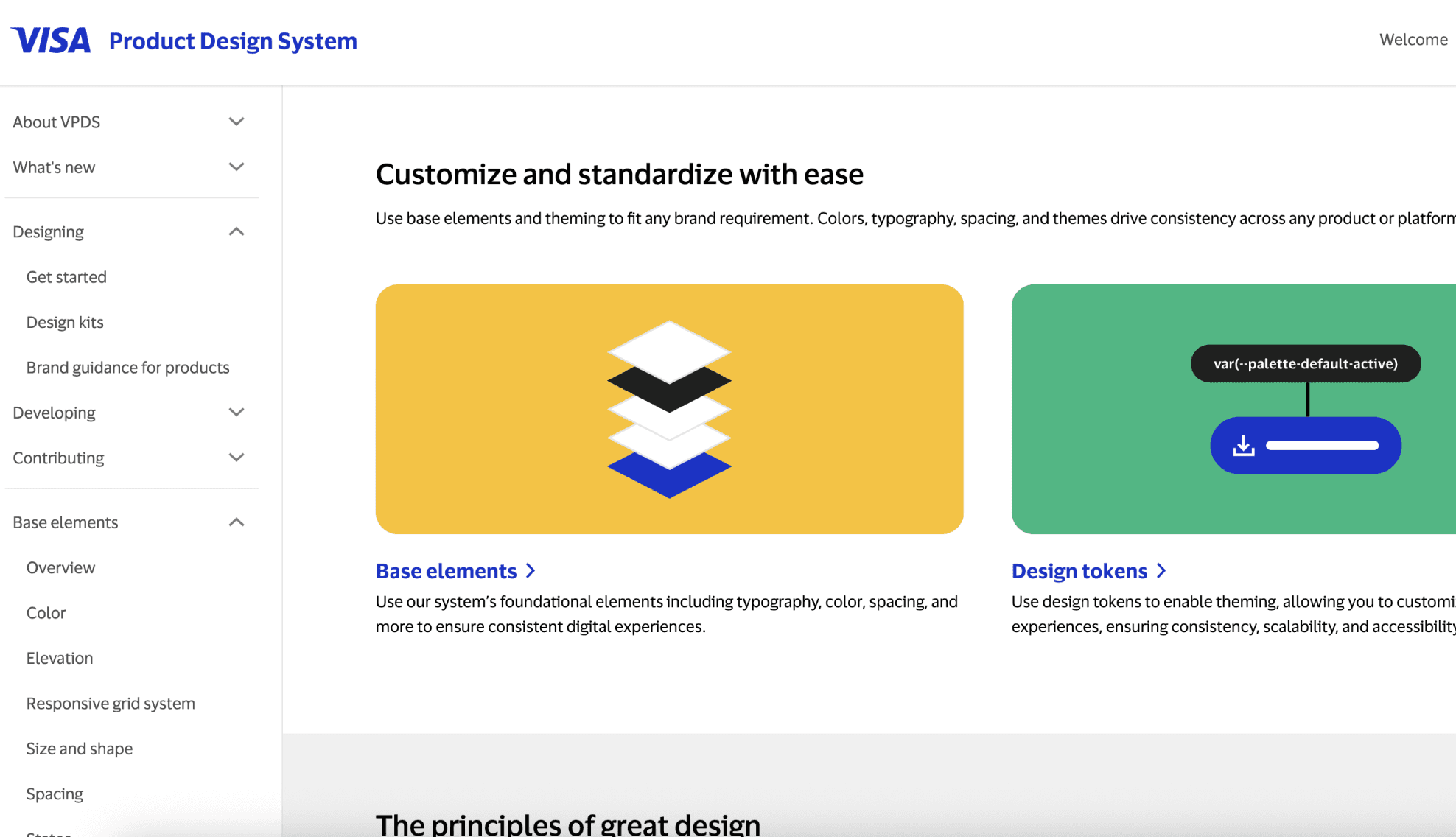Go to Brand guidance for products
Viewport: 1456px width, 837px height.
127,368
